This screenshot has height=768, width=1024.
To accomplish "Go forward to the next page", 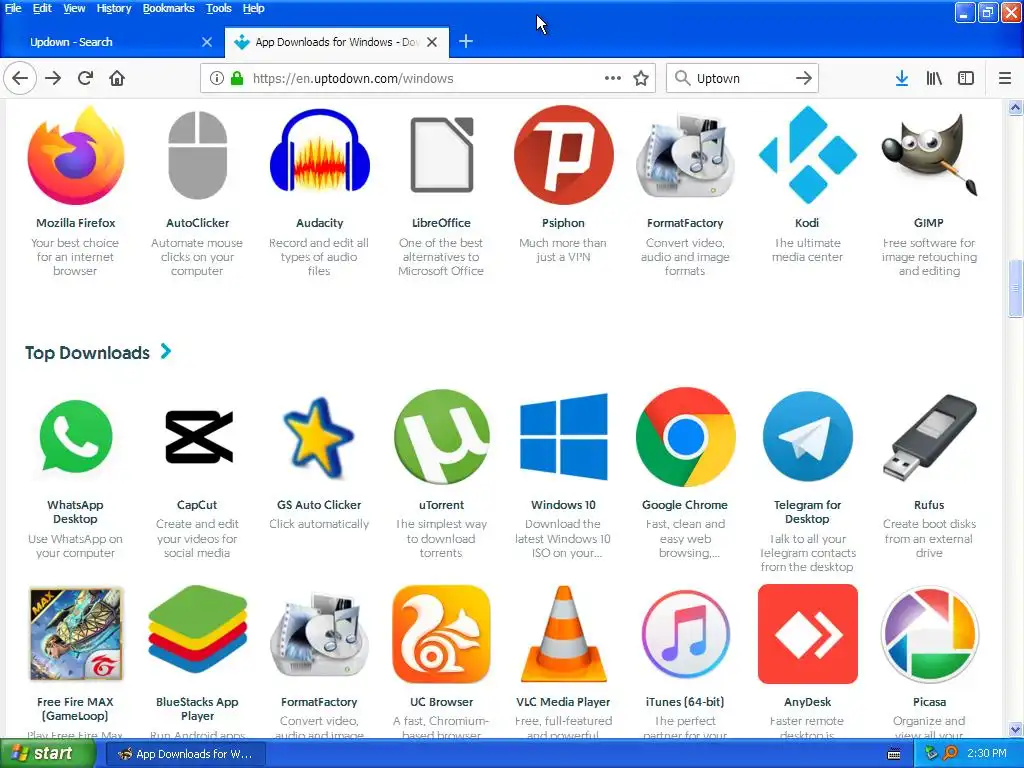I will [53, 78].
